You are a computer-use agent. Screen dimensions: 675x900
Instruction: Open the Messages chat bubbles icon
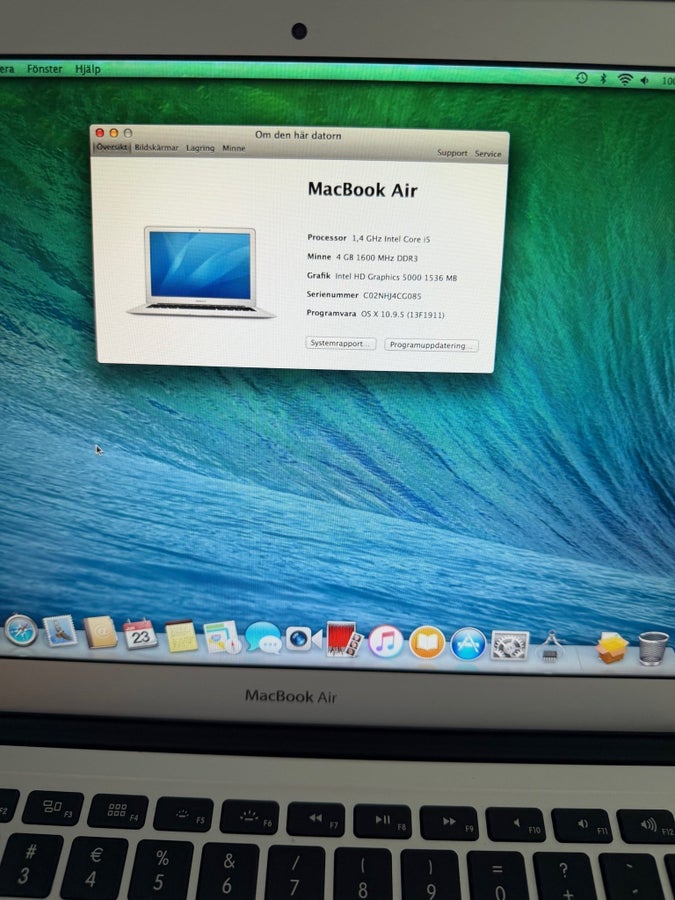(263, 638)
